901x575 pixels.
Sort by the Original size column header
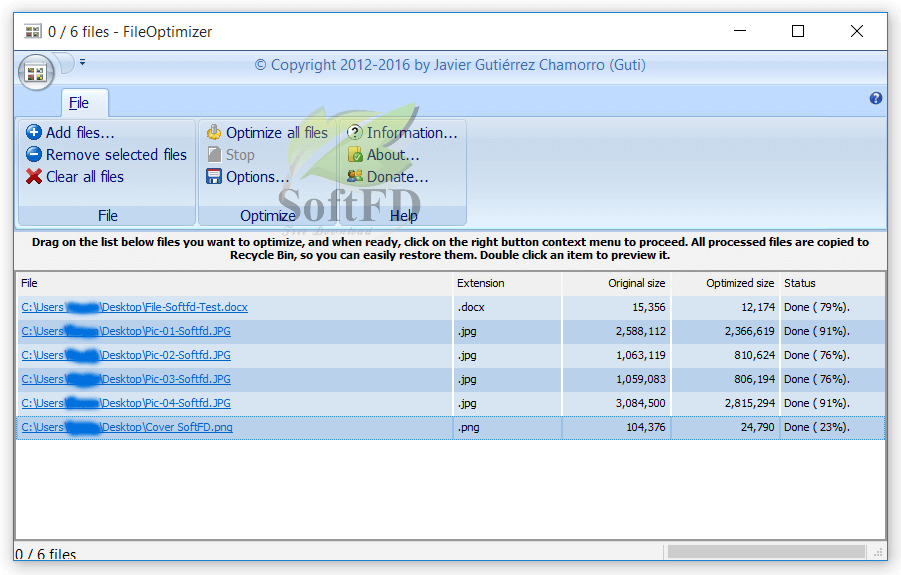coord(617,283)
